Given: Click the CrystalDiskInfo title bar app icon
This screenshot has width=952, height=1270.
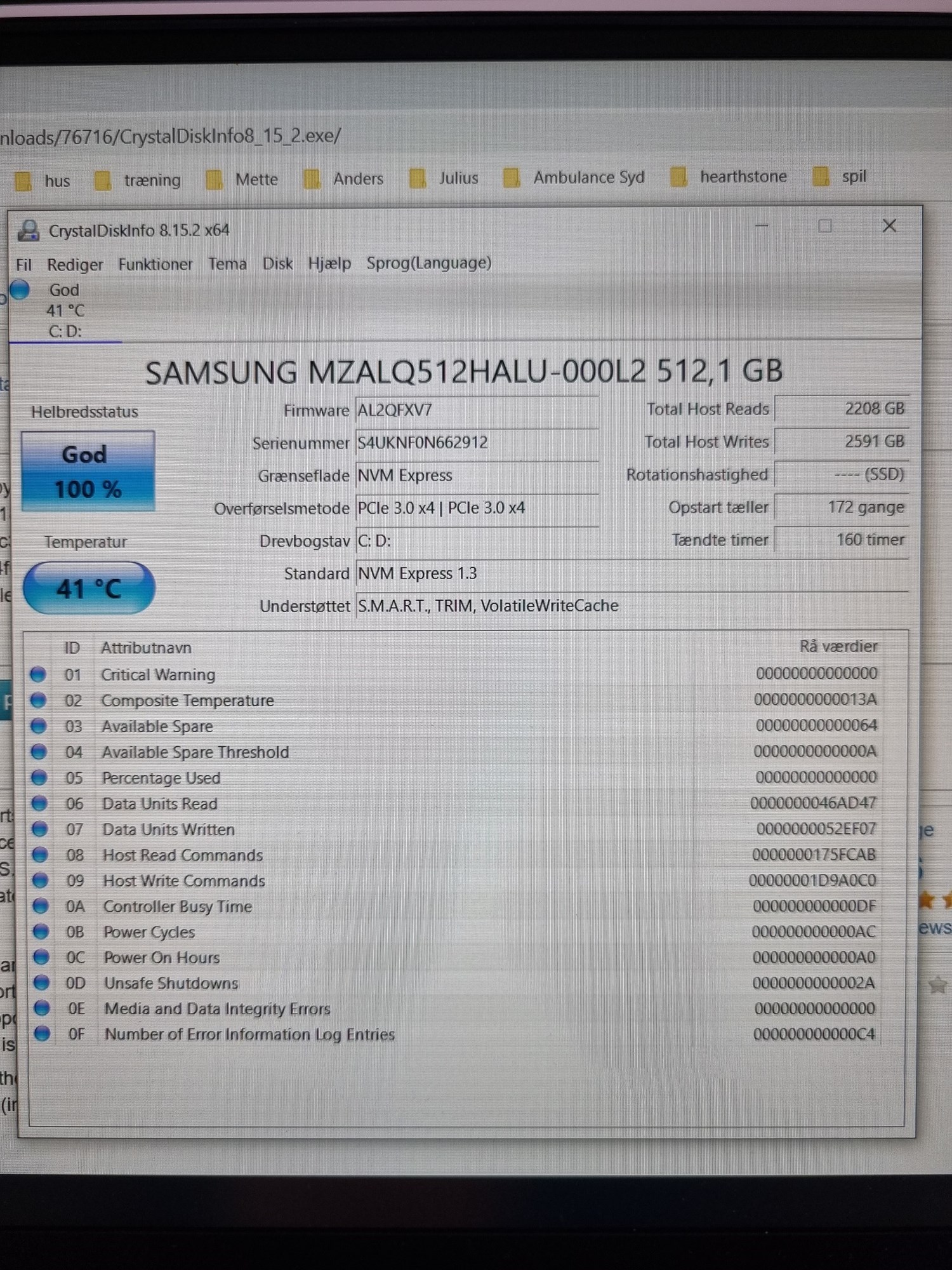Looking at the screenshot, I should click(28, 230).
